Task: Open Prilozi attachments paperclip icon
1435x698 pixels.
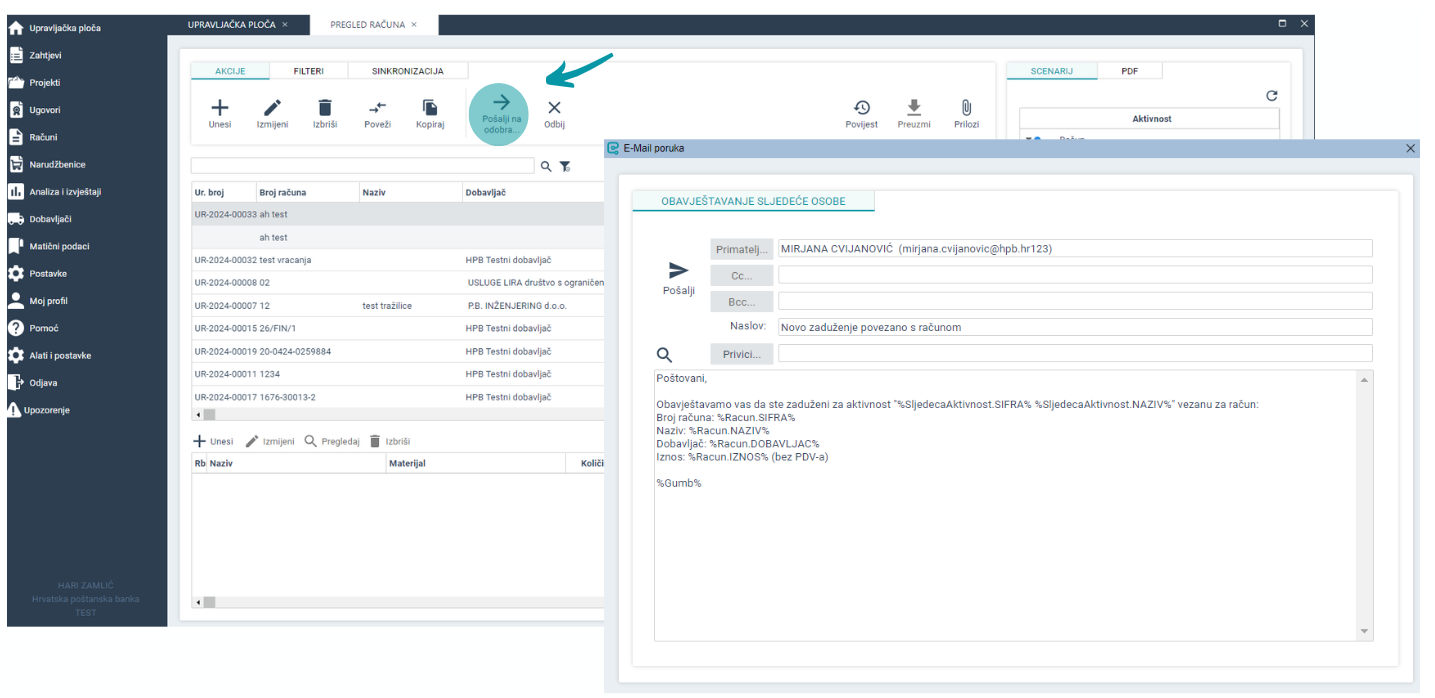Action: (x=966, y=108)
